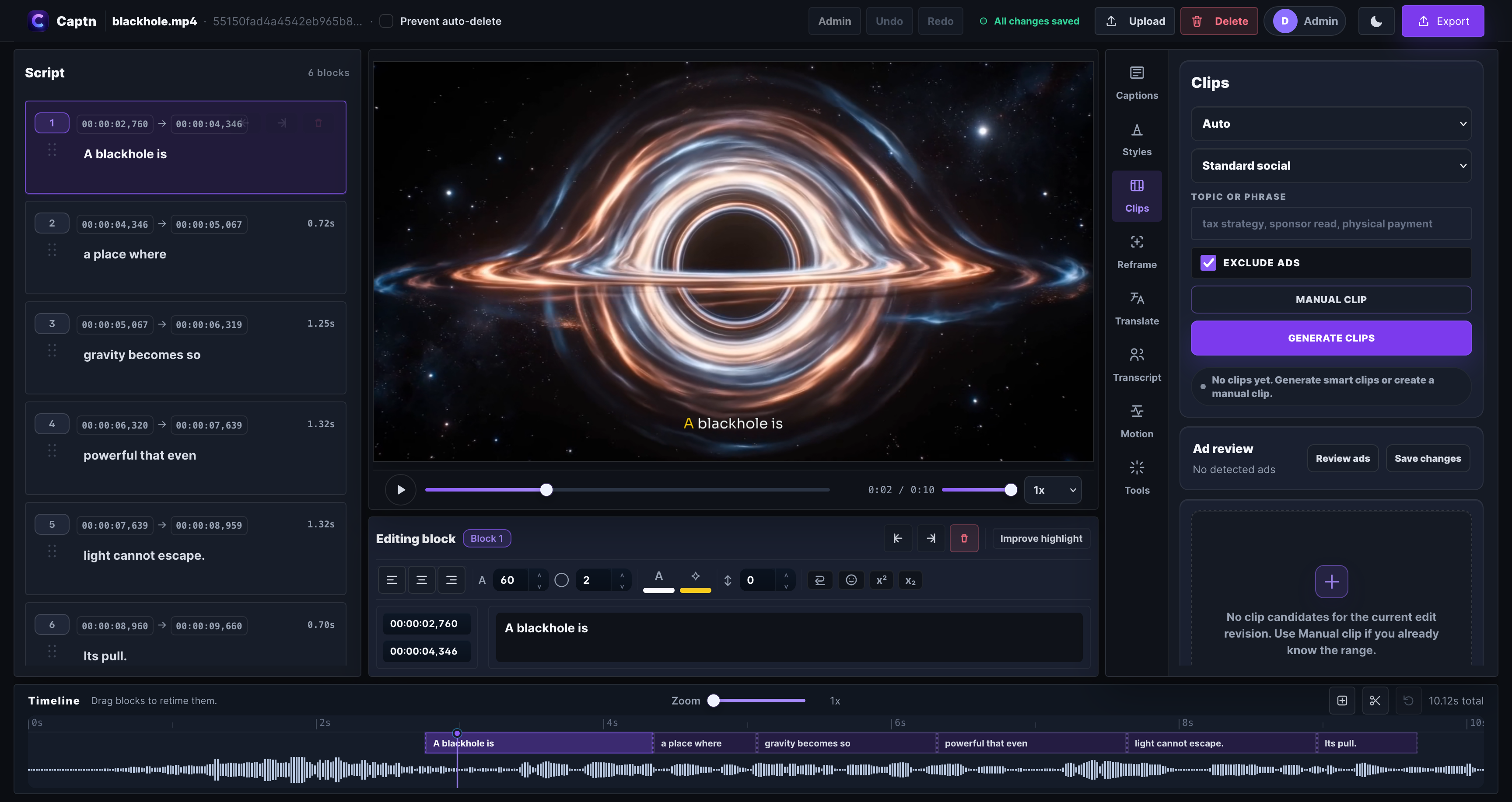Click the faded forward arrow in script block 1
This screenshot has width=1512, height=802.
coord(282,122)
